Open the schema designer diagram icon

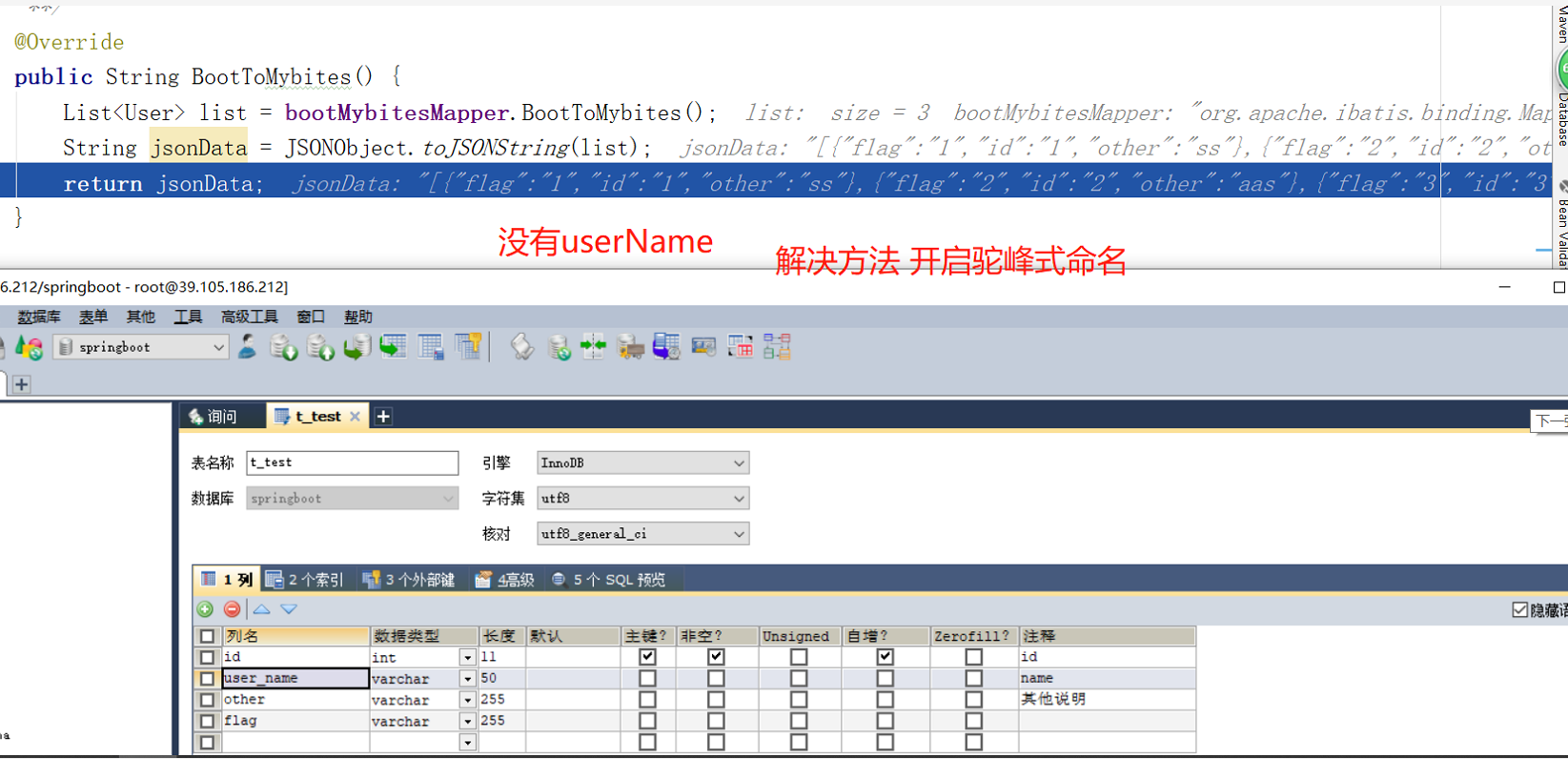pyautogui.click(x=777, y=347)
